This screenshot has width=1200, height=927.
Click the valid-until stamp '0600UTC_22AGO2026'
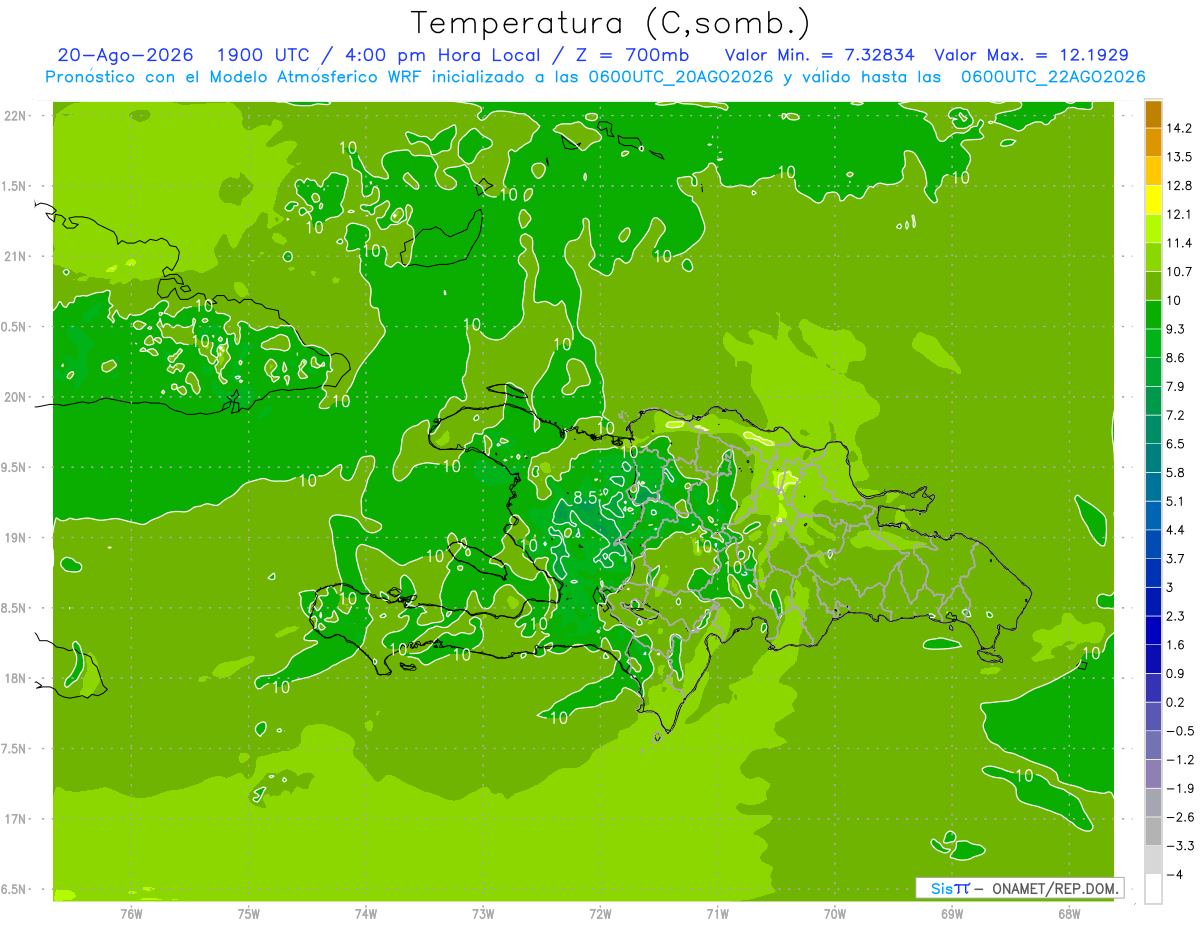pyautogui.click(x=1052, y=77)
